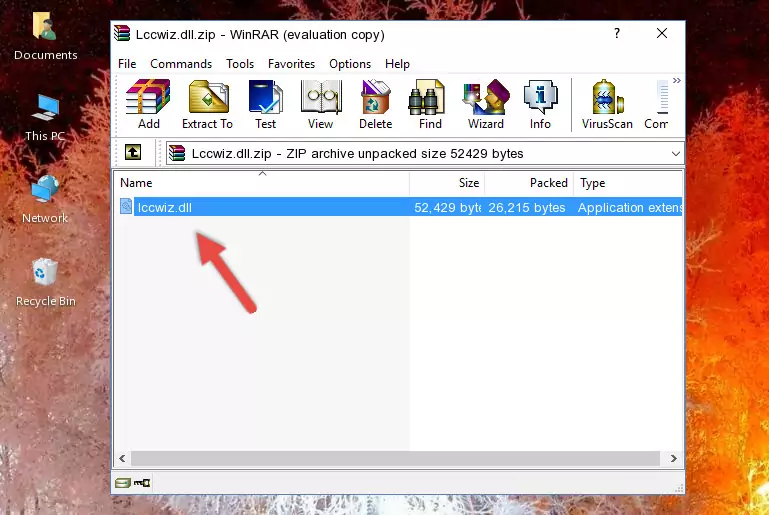The height and width of the screenshot is (515, 769).
Task: Click the horizontal scrollbar right arrow
Action: [x=673, y=459]
